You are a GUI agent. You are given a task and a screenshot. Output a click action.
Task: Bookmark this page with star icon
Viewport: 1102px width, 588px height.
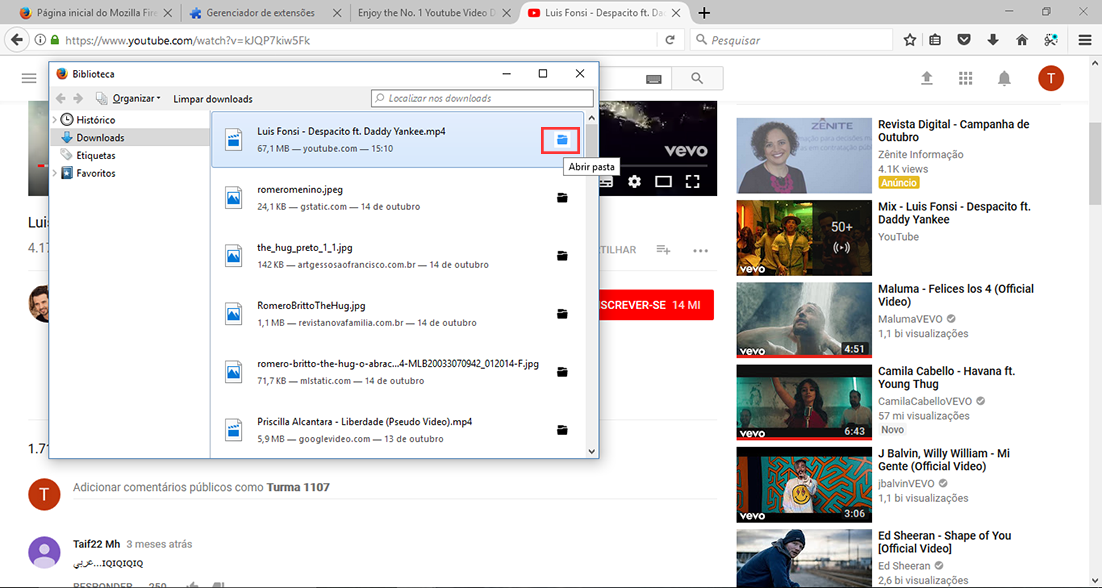[x=909, y=40]
